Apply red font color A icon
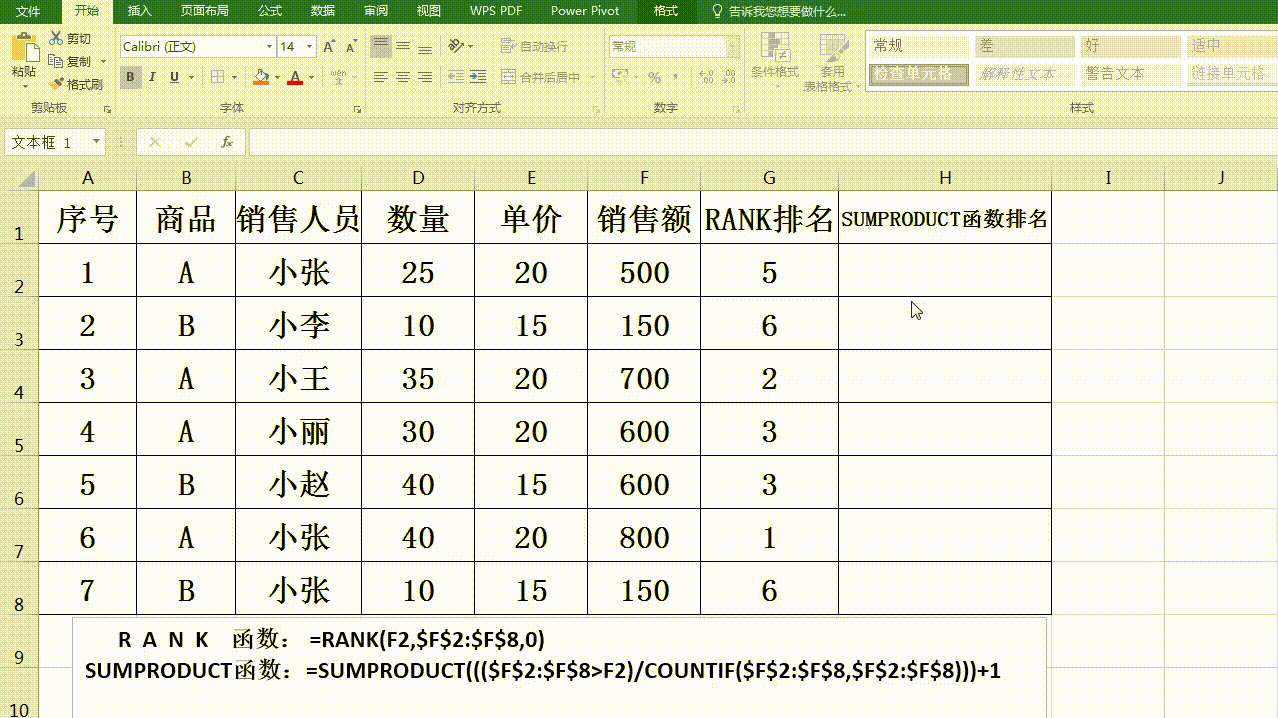Image resolution: width=1278 pixels, height=718 pixels. click(x=294, y=77)
